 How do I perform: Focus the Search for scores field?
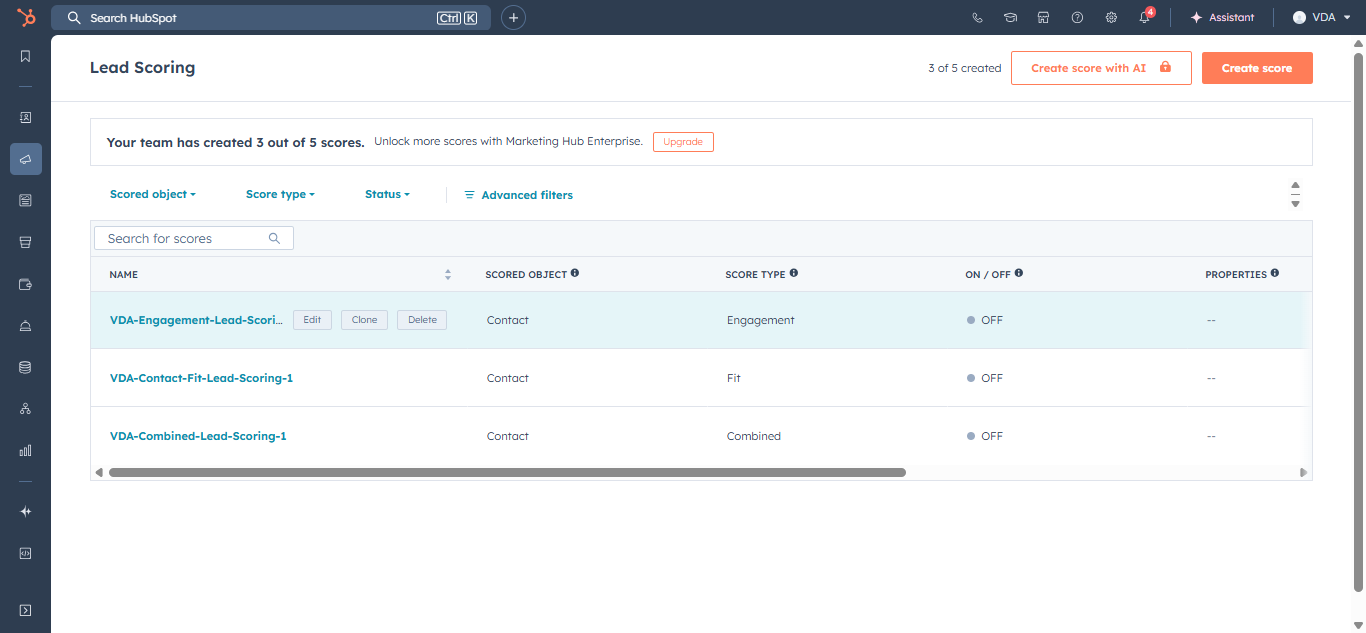(194, 238)
